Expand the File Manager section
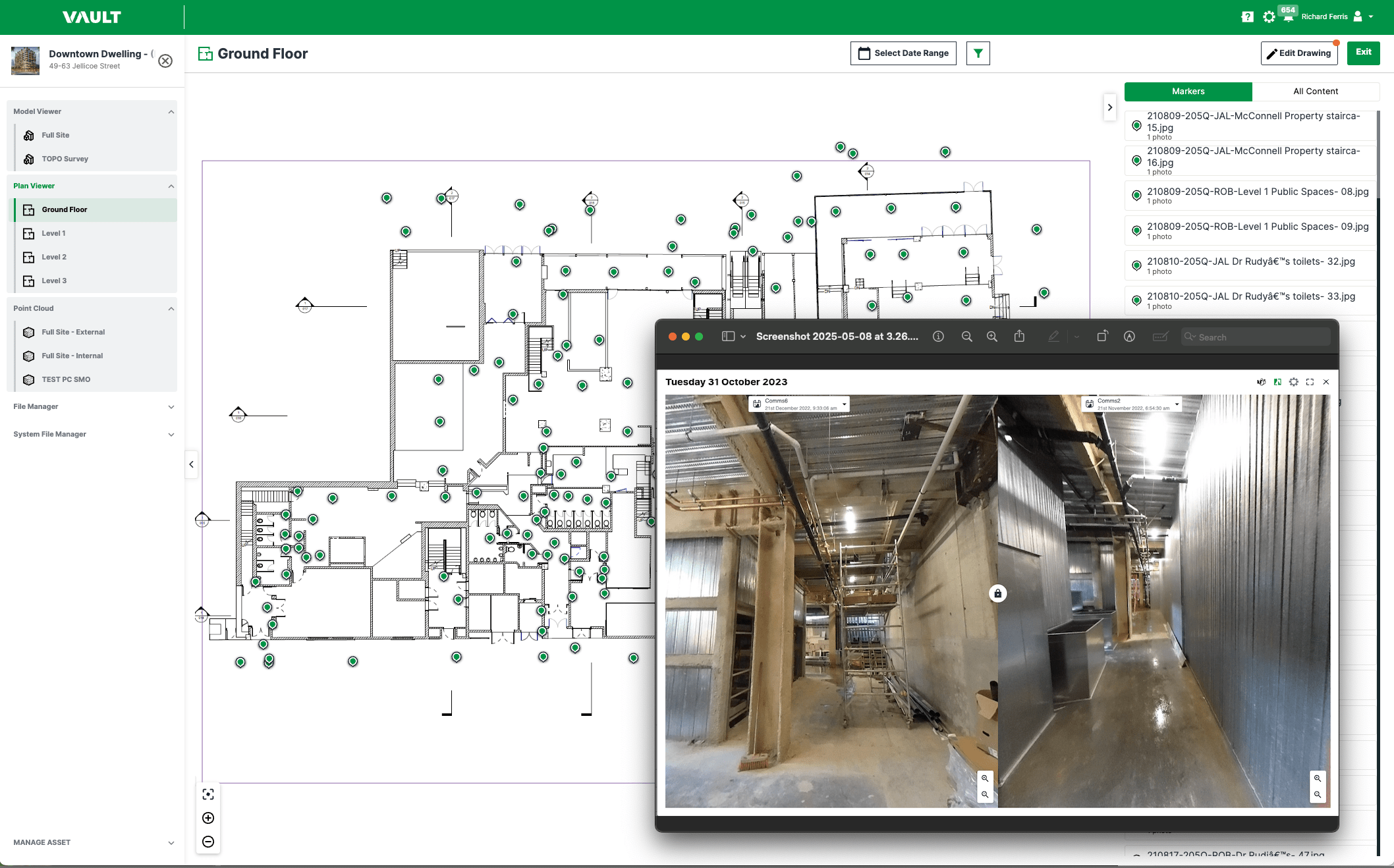The height and width of the screenshot is (868, 1394). (x=171, y=406)
